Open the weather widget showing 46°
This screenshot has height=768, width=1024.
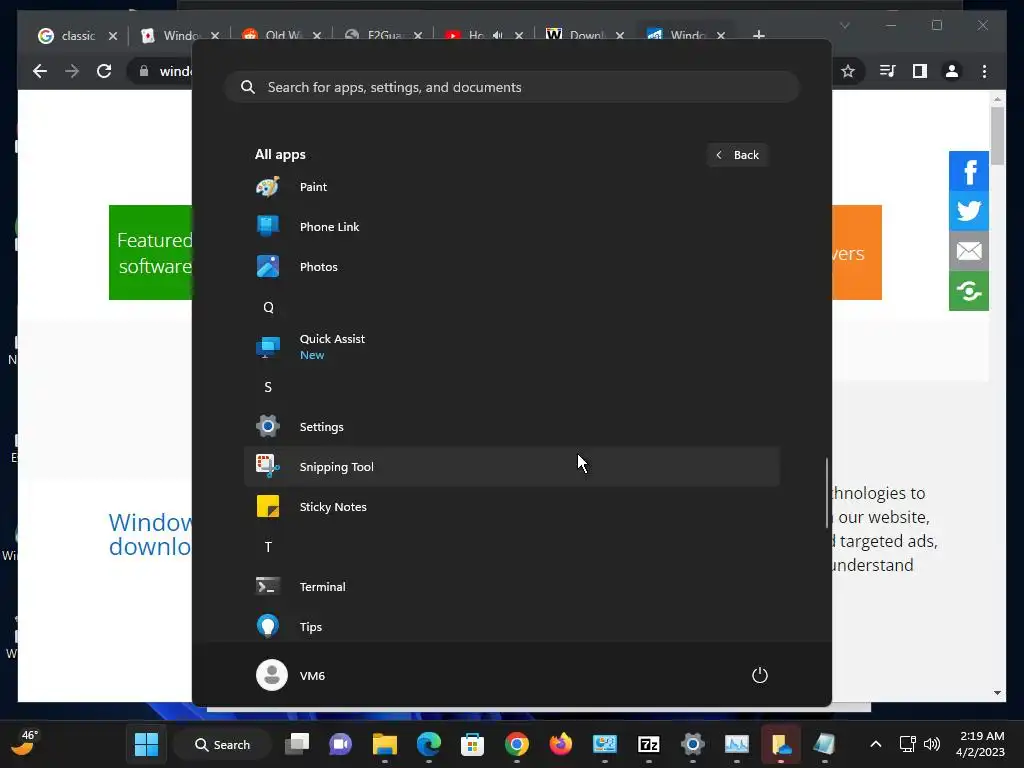tap(24, 743)
